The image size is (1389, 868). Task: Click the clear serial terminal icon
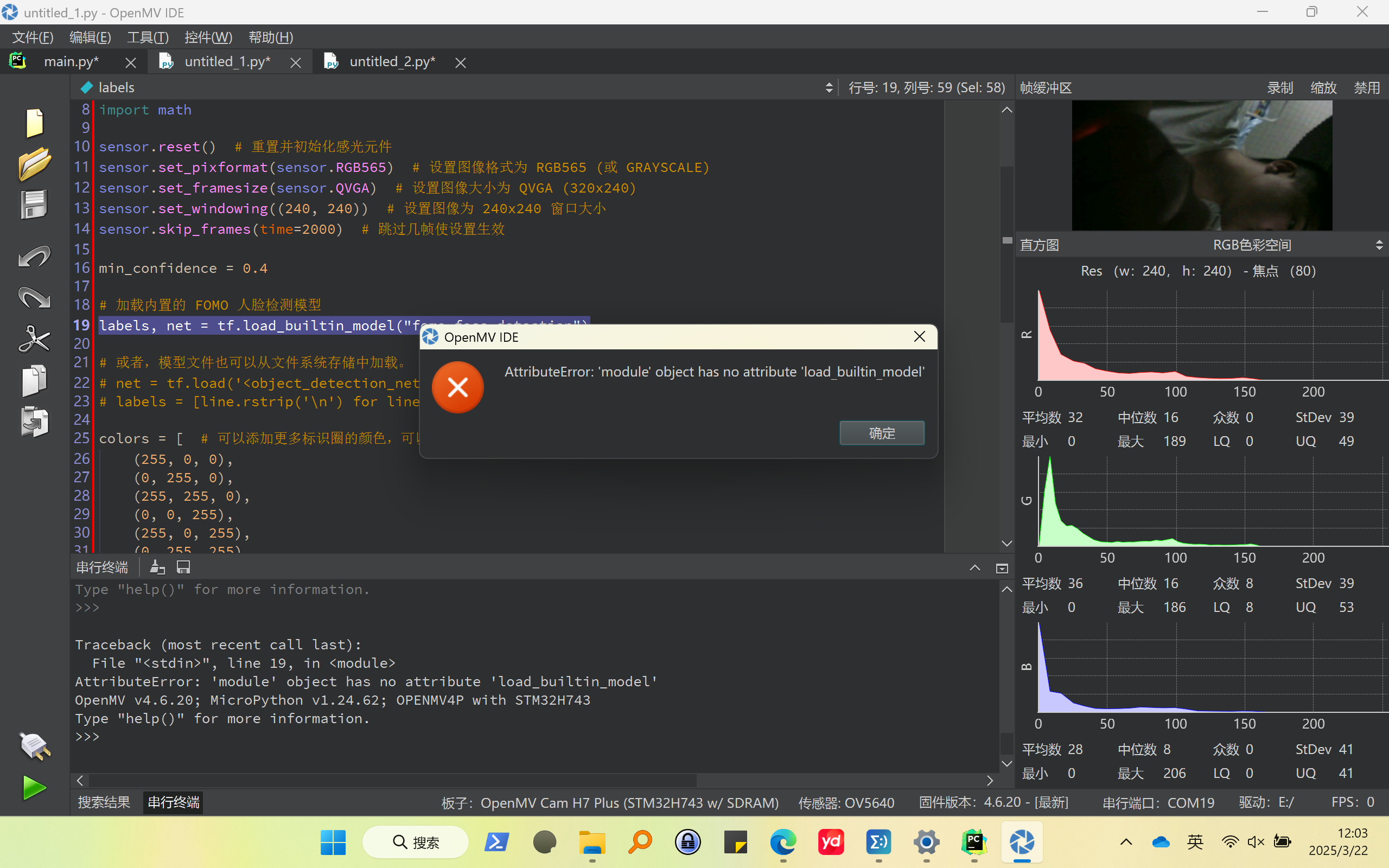point(157,568)
